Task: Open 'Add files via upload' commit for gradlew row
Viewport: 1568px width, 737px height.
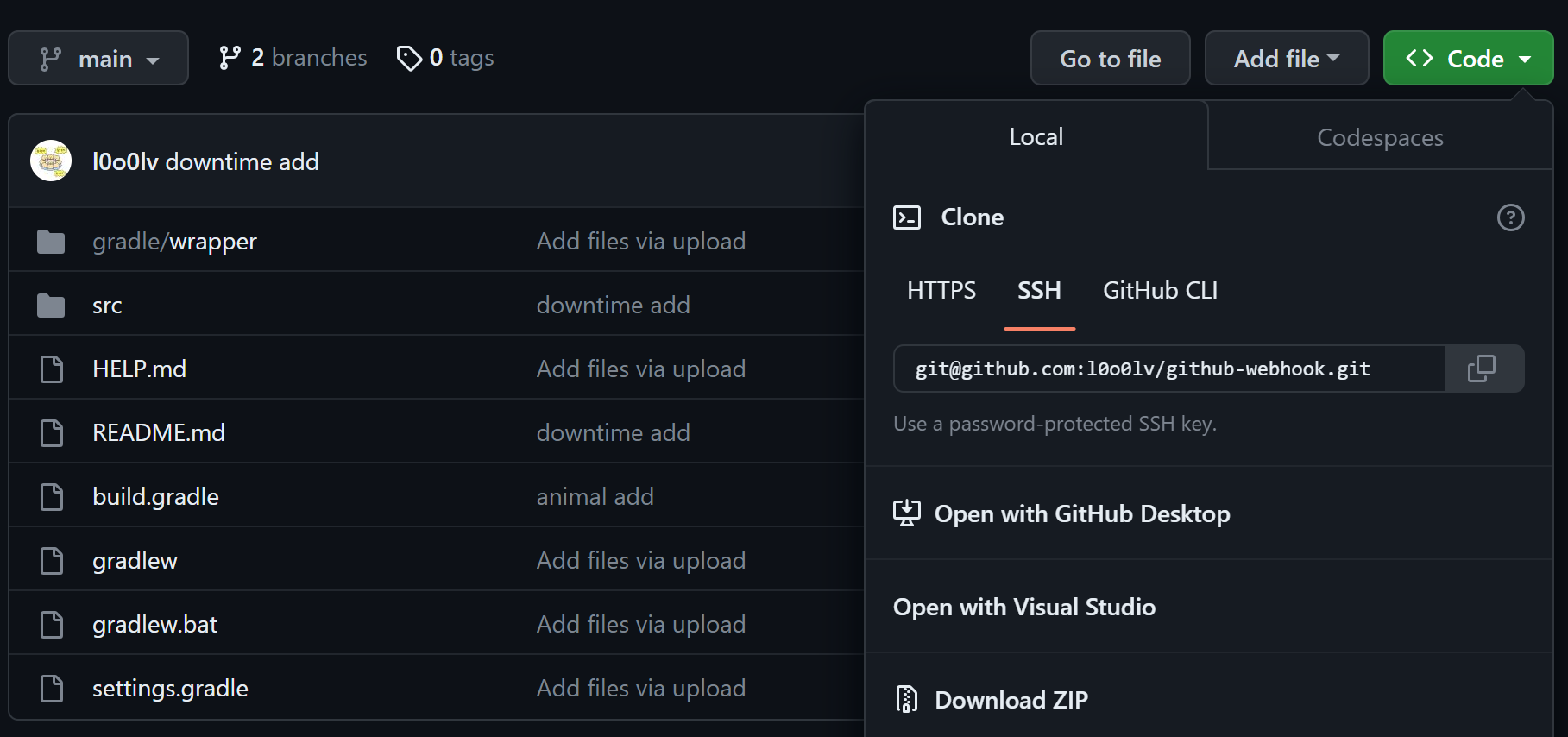Action: point(641,561)
